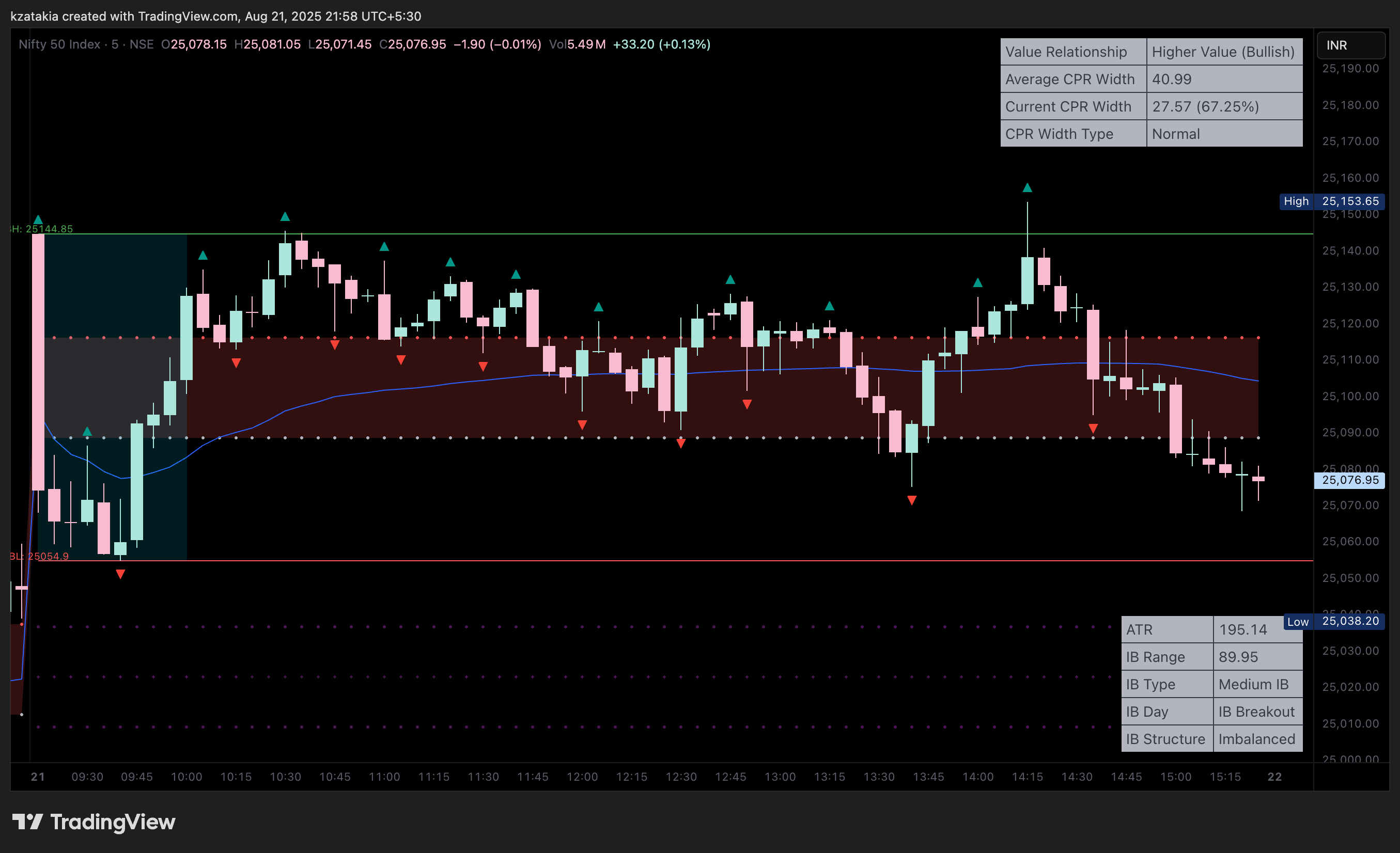
Task: Click the IH: 25144.85 line label
Action: click(42, 229)
